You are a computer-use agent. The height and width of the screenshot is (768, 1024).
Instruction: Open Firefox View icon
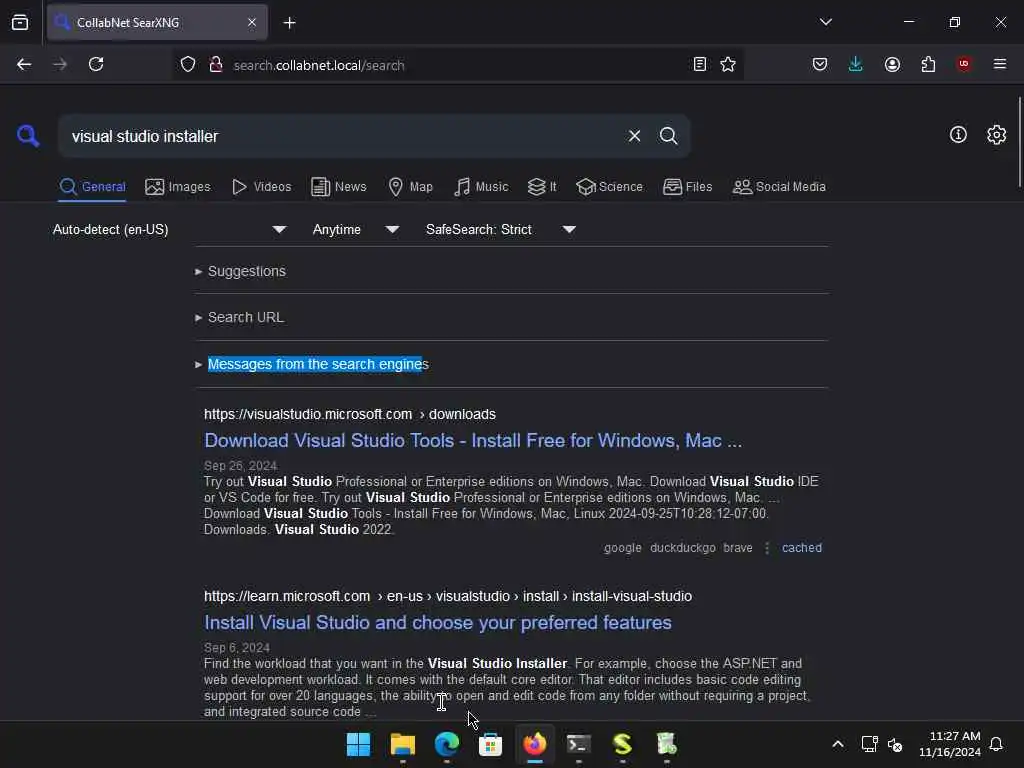tap(20, 22)
